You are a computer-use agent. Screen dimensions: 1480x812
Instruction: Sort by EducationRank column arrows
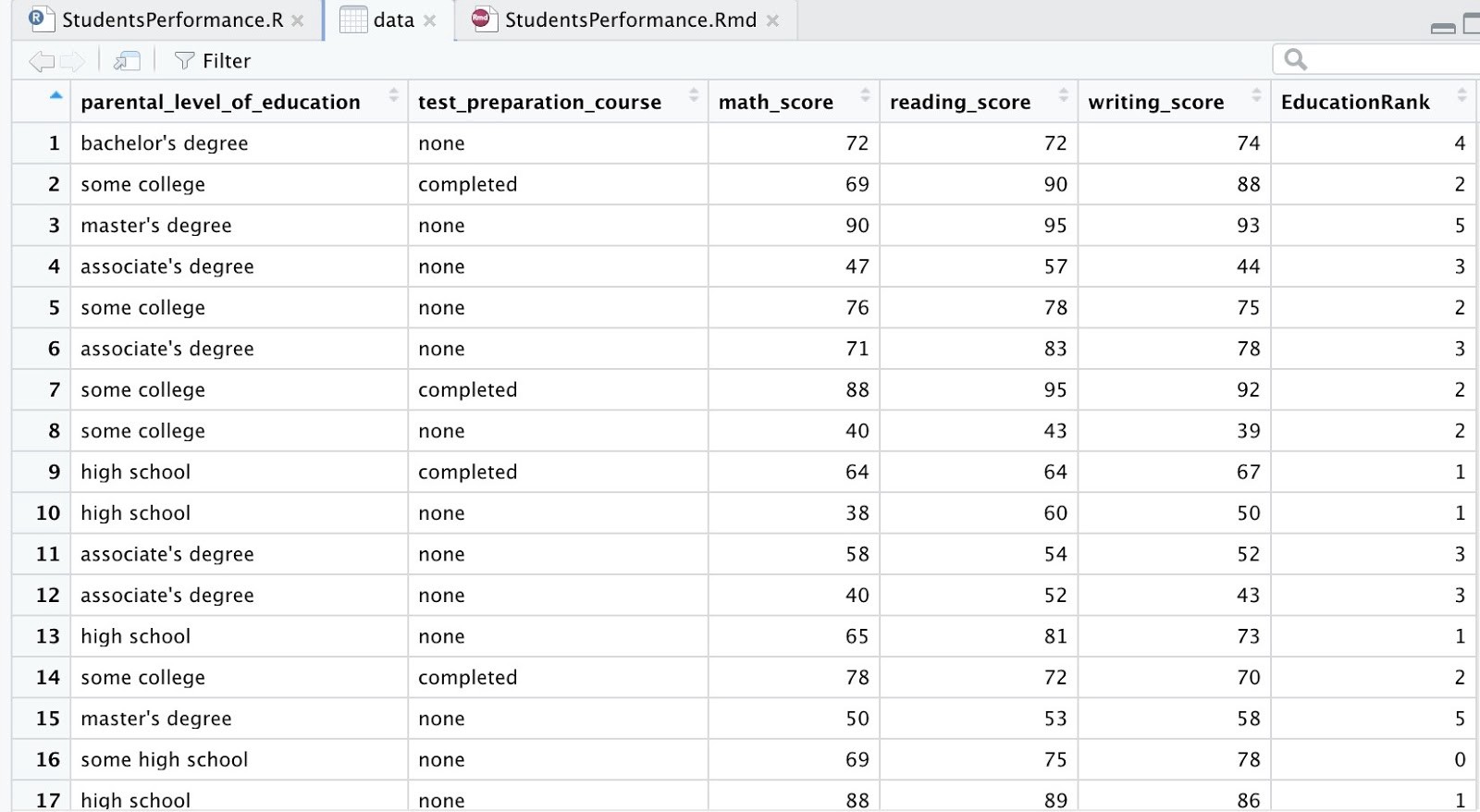1461,95
